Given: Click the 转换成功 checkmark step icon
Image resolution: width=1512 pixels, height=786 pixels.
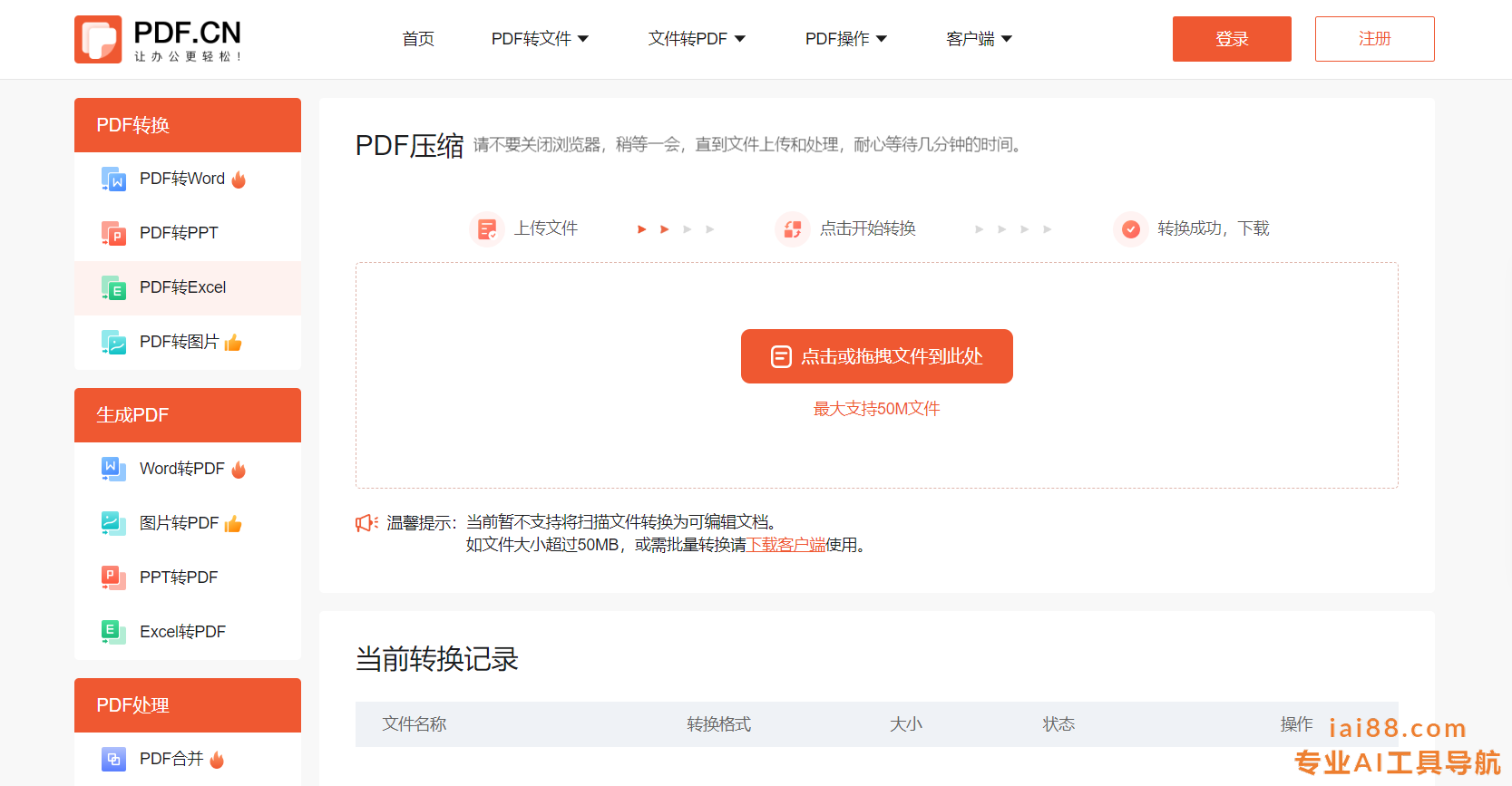Looking at the screenshot, I should point(1131,229).
